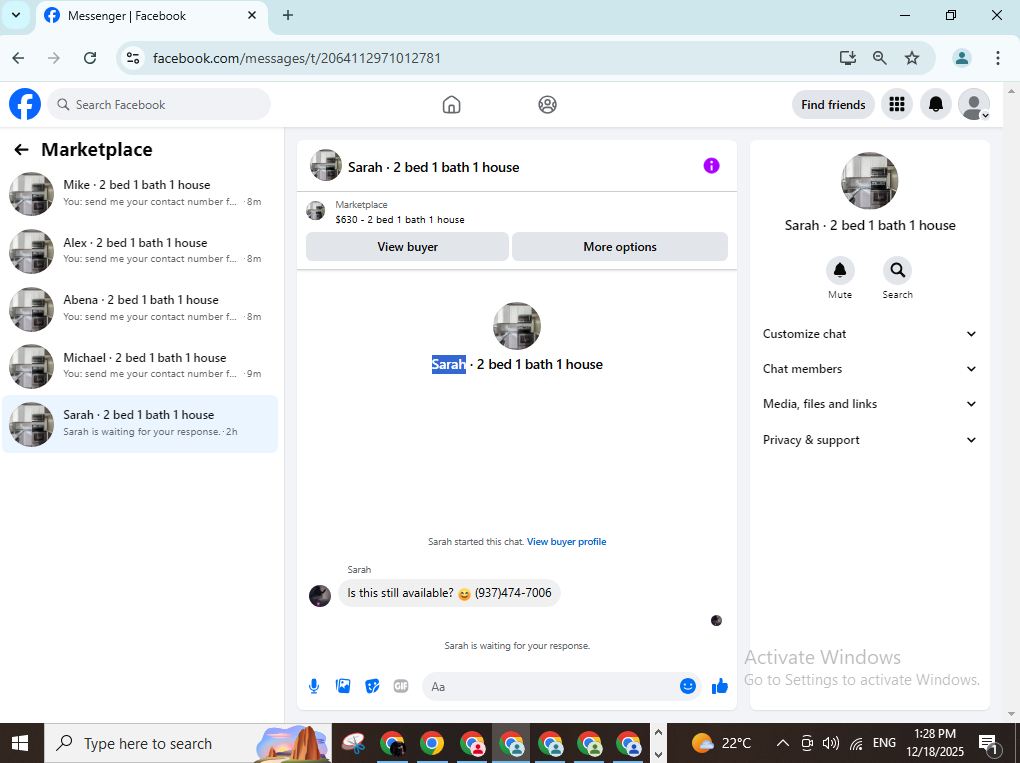The height and width of the screenshot is (763, 1020).
Task: Open the Facebook menu grid icon
Action: pyautogui.click(x=897, y=104)
